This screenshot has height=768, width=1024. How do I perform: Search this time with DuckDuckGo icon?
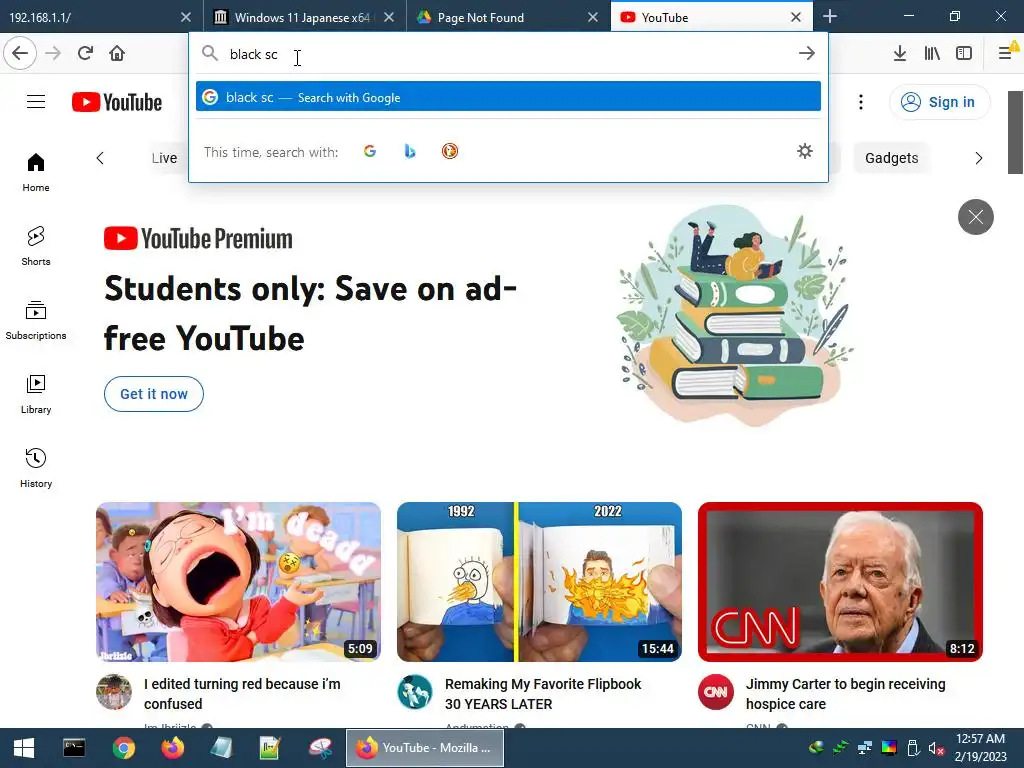click(x=449, y=152)
